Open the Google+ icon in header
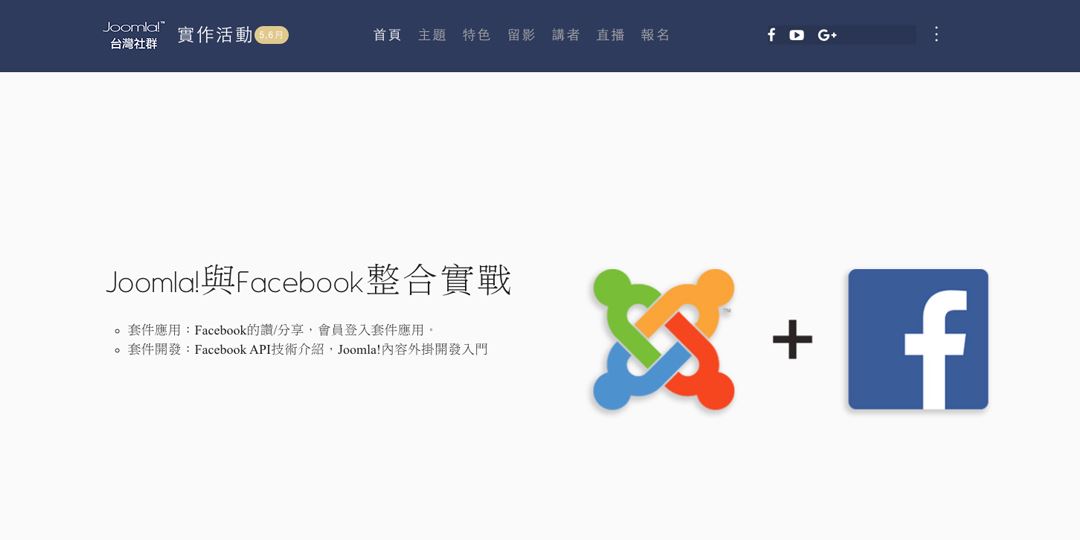1080x540 pixels. pos(827,35)
